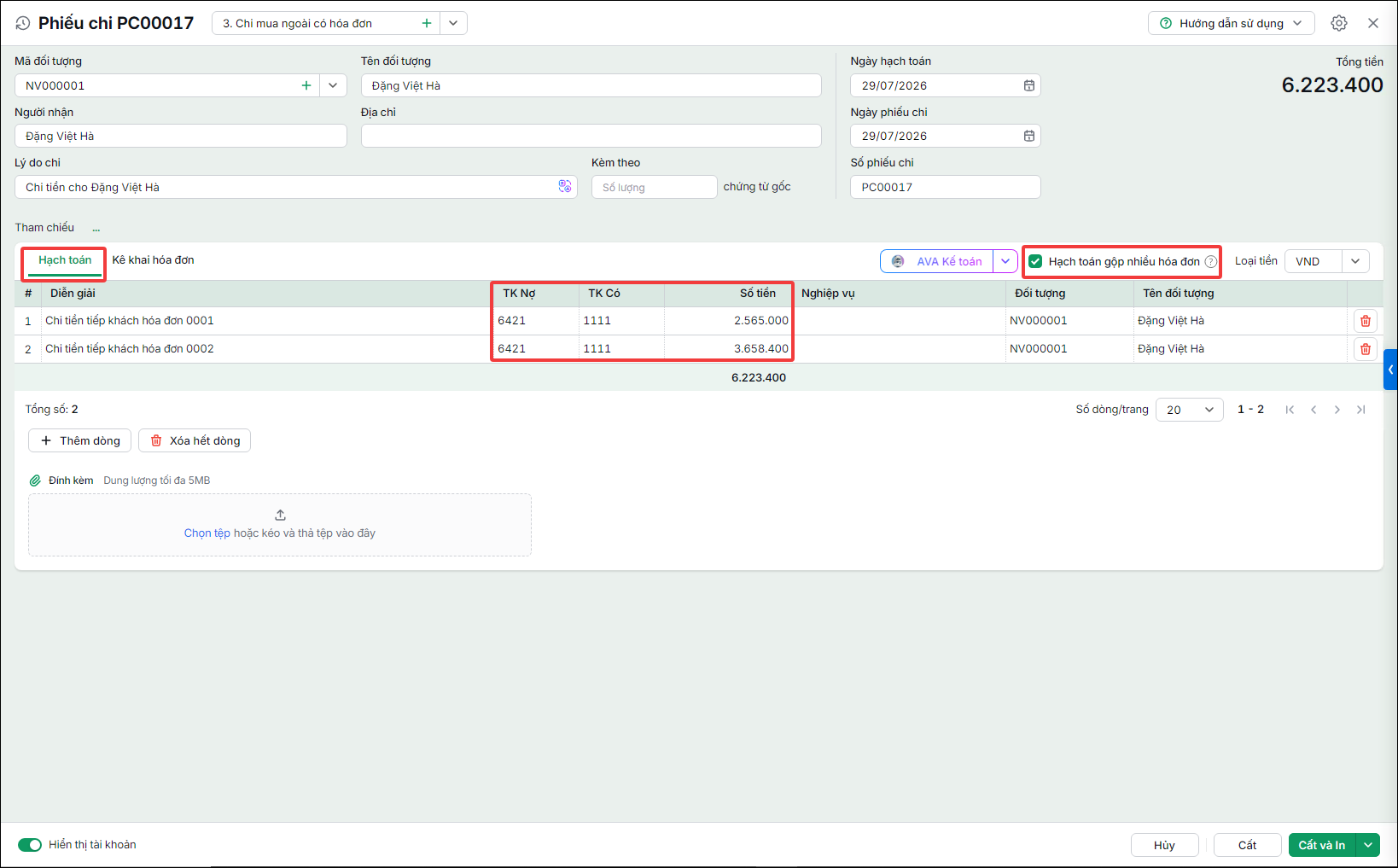Screen dimensions: 1398x868
Task: Click the Cất button
Action: (1247, 845)
